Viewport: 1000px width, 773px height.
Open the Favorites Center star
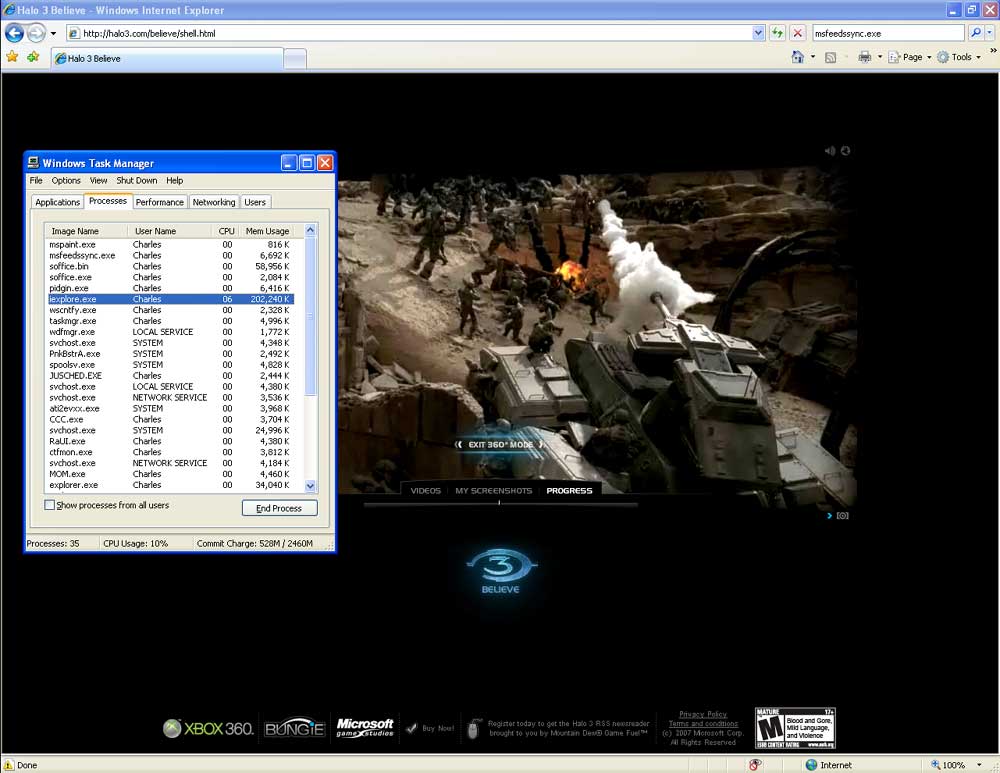(12, 57)
